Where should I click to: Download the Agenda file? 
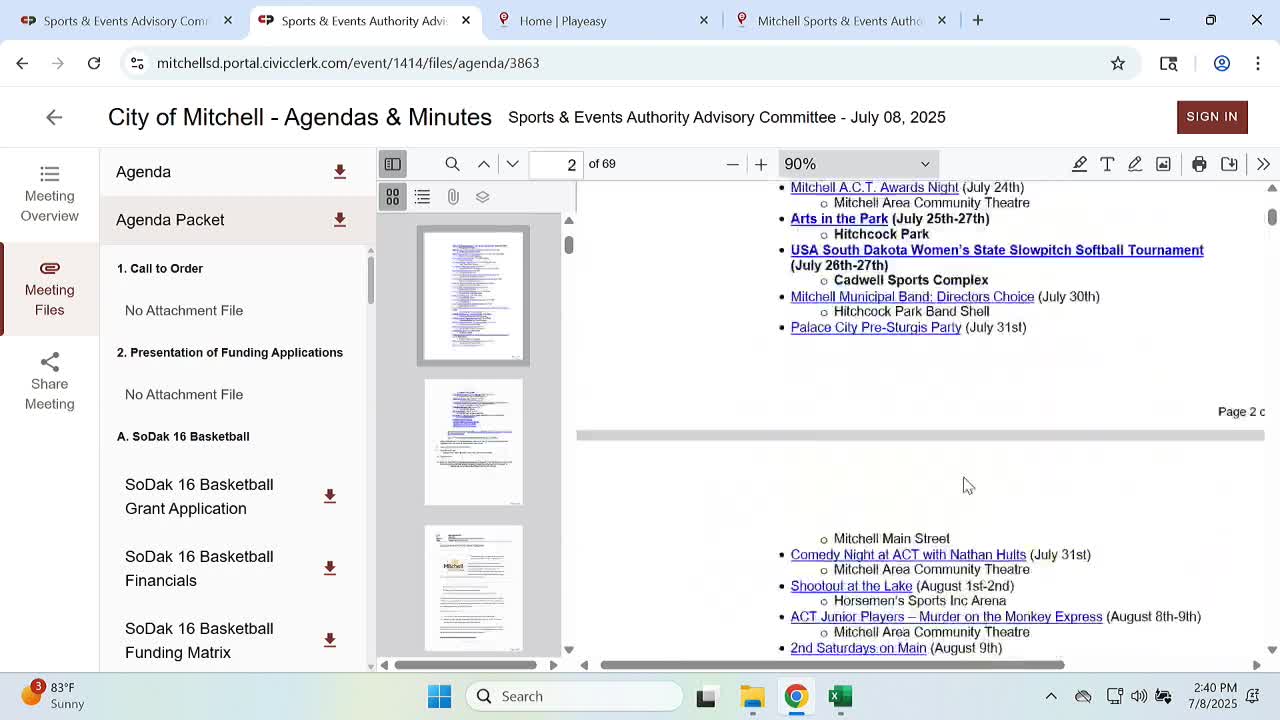pos(340,172)
